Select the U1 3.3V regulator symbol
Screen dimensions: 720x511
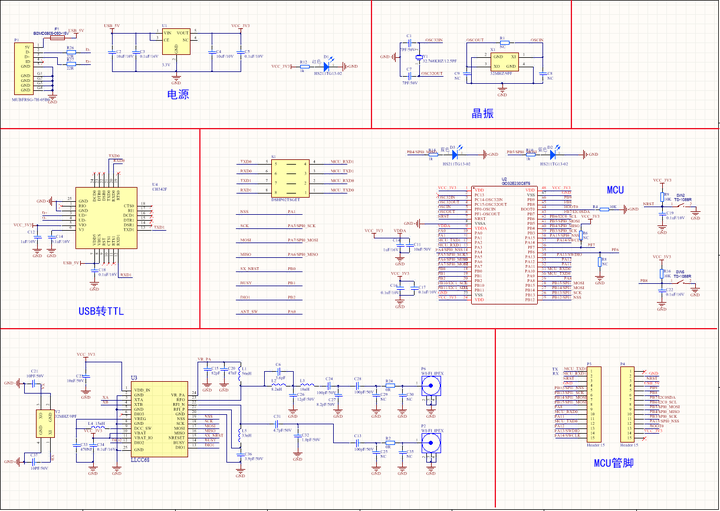[176, 42]
